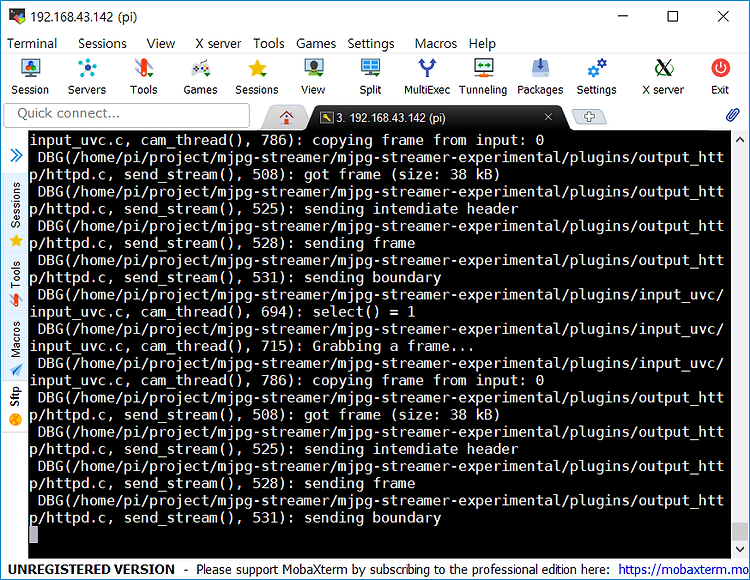Click the terminal scrollbar thumb
The image size is (750, 580).
(739, 531)
